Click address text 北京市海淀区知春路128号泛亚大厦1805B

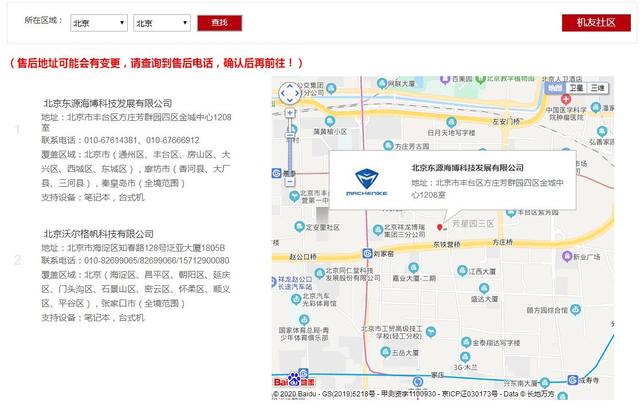pyautogui.click(x=146, y=248)
